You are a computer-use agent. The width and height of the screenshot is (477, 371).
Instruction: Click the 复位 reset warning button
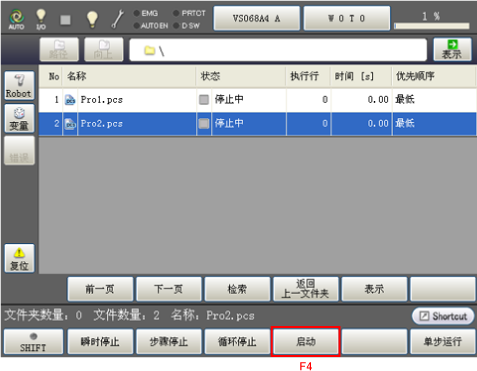pos(19,258)
